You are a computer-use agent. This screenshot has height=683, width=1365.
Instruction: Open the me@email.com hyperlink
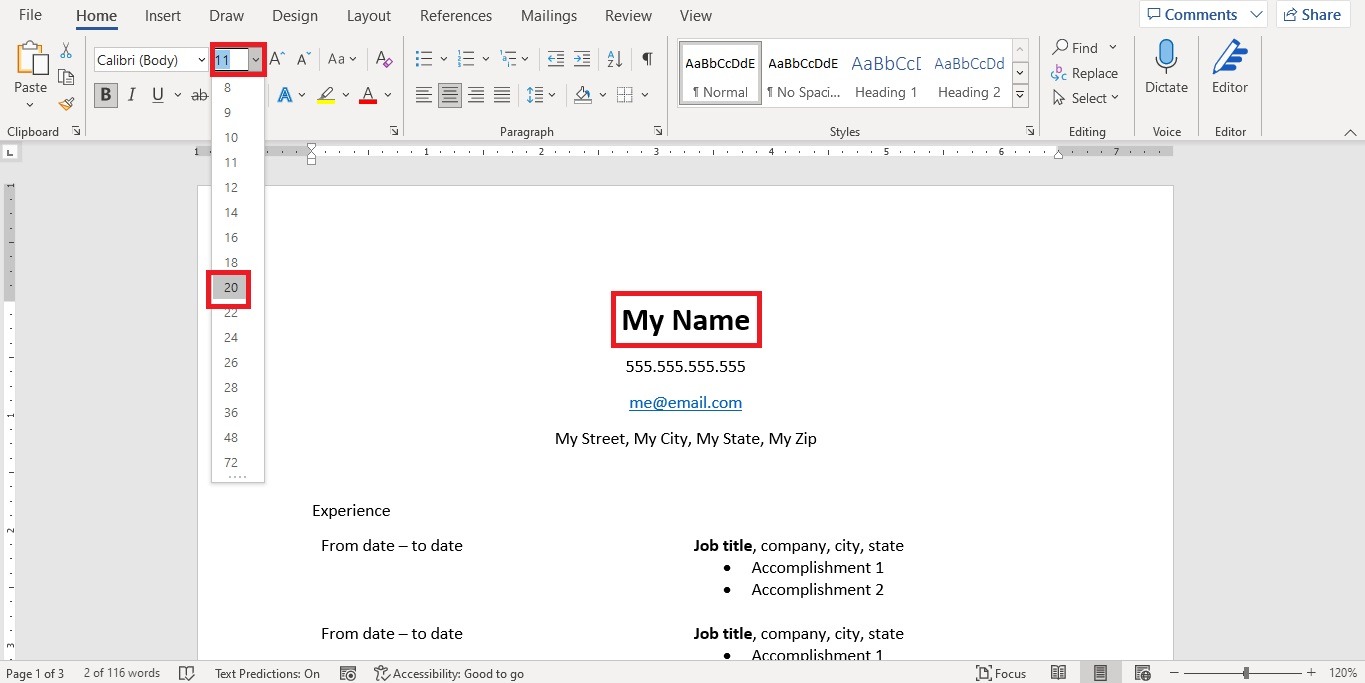point(685,403)
